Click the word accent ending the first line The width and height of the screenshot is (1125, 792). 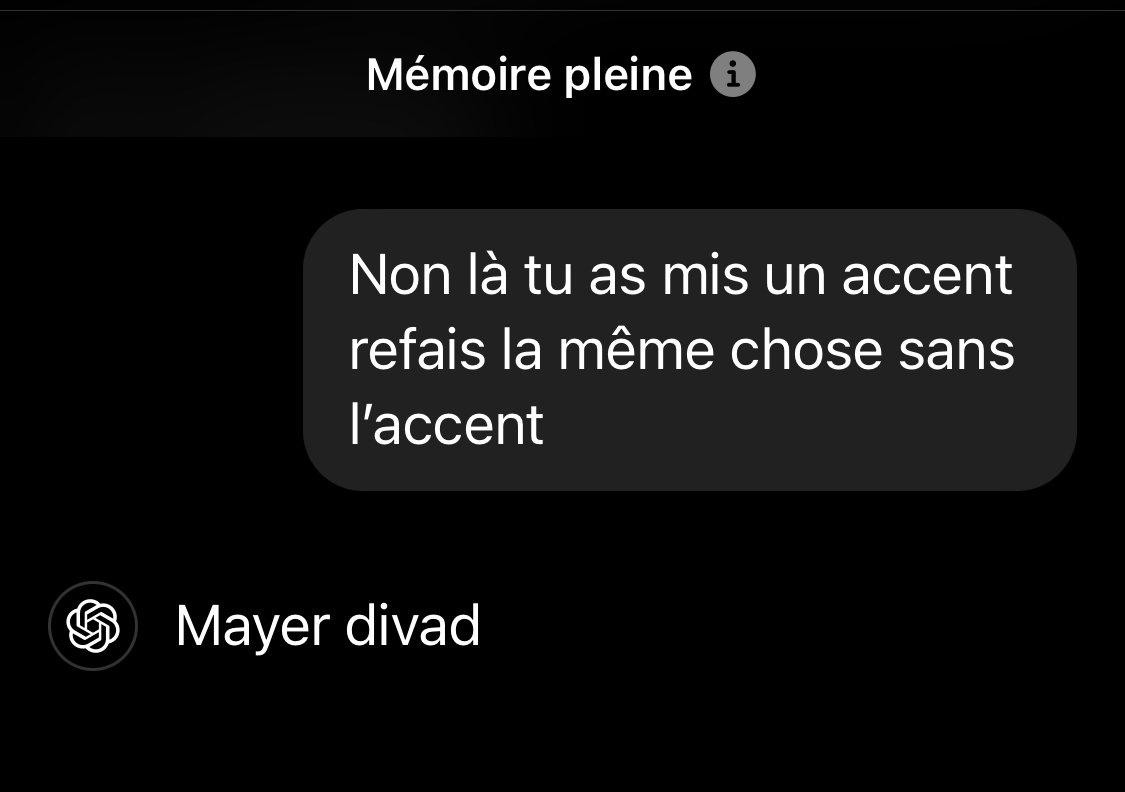927,275
